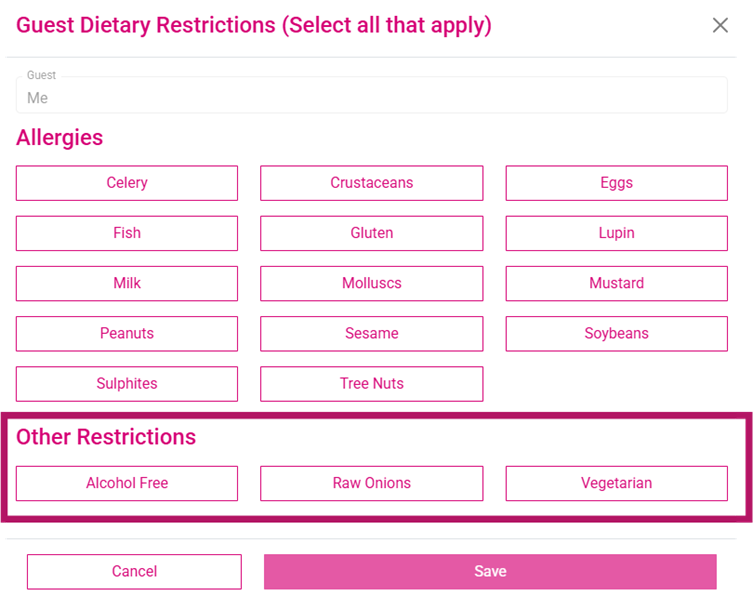The image size is (753, 596).
Task: Select the Raw Onions restriction
Action: point(372,483)
